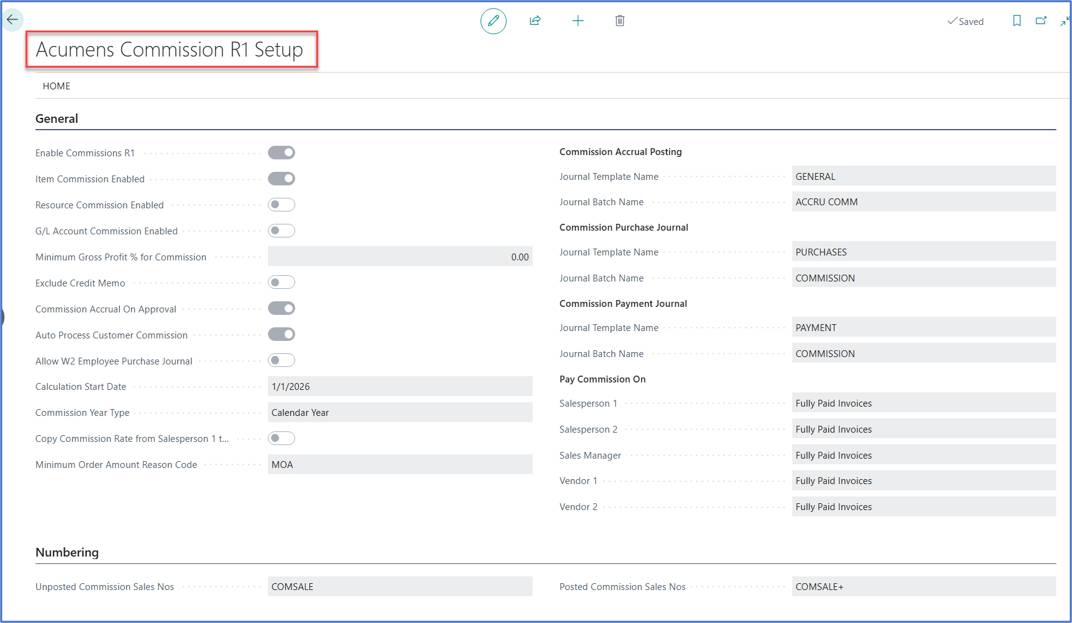Click PURCHASES journal template field
The height and width of the screenshot is (623, 1072).
924,252
